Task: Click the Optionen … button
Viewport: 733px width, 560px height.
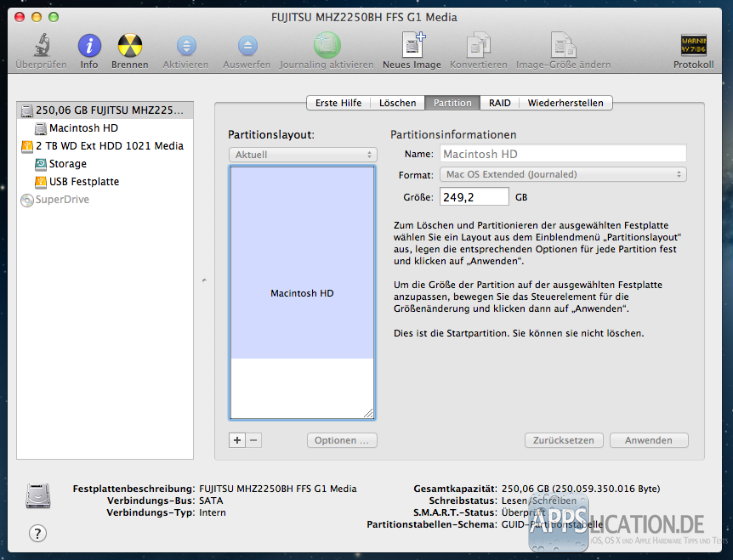Action: (x=342, y=440)
